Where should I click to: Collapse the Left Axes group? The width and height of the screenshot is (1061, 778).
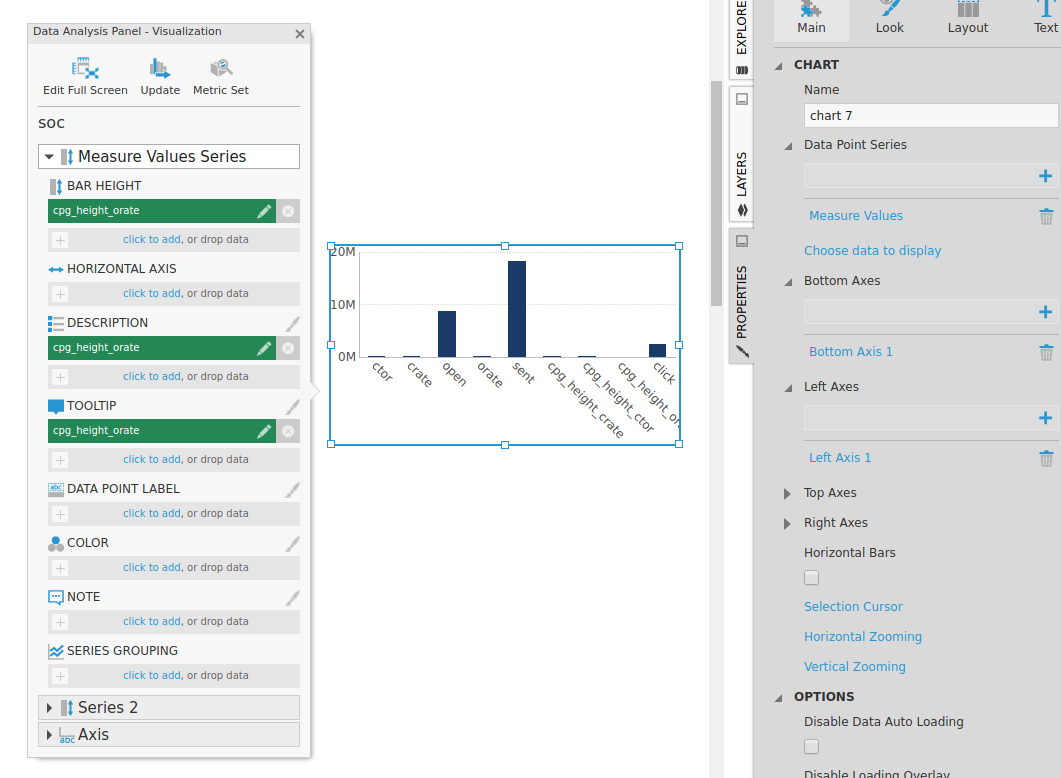[788, 388]
